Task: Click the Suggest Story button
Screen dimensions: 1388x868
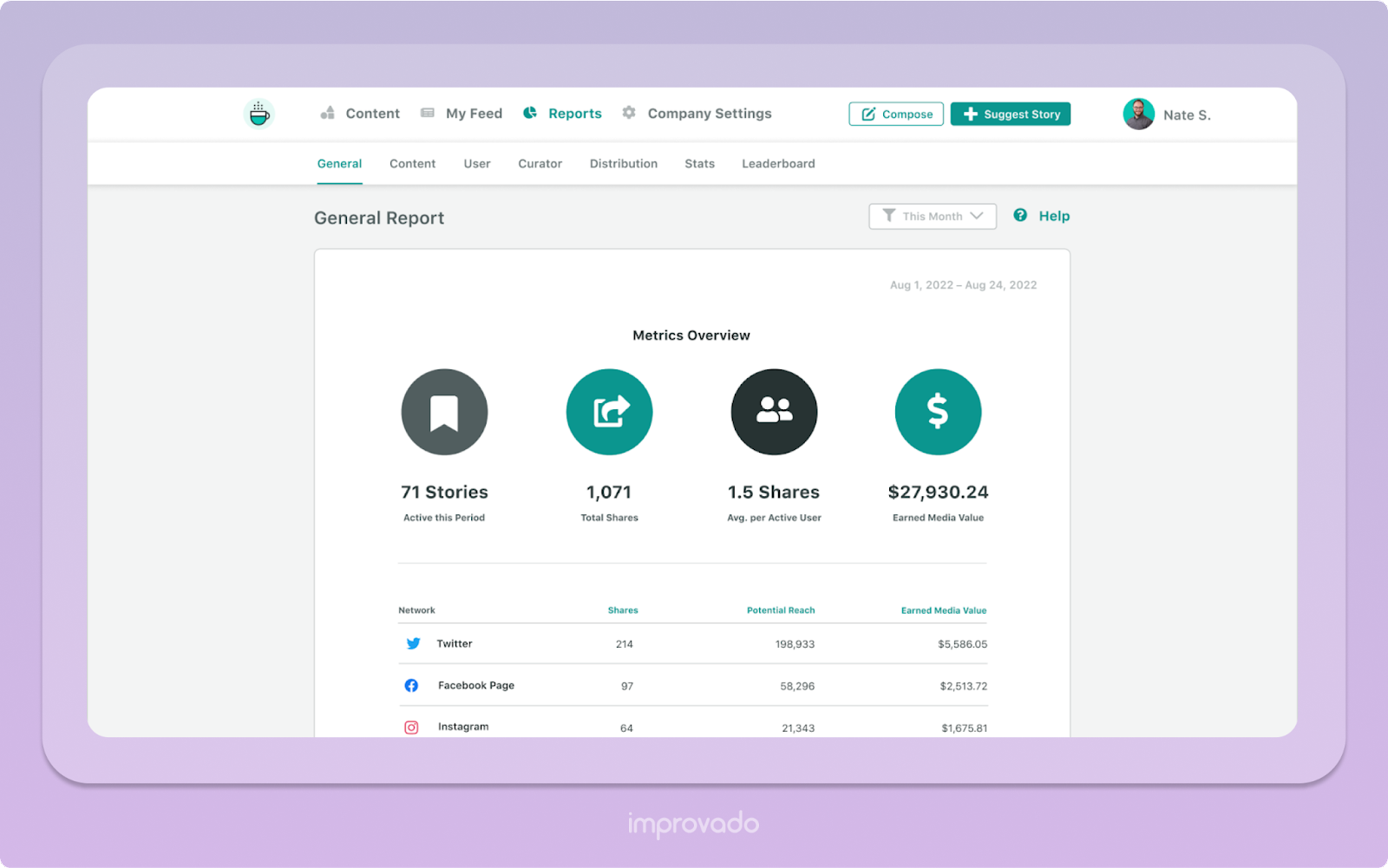Action: (x=1010, y=114)
